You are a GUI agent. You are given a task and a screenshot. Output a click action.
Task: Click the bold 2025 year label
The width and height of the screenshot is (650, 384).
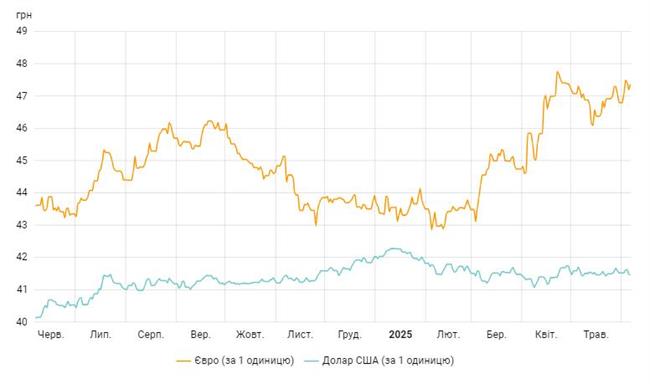click(x=400, y=334)
